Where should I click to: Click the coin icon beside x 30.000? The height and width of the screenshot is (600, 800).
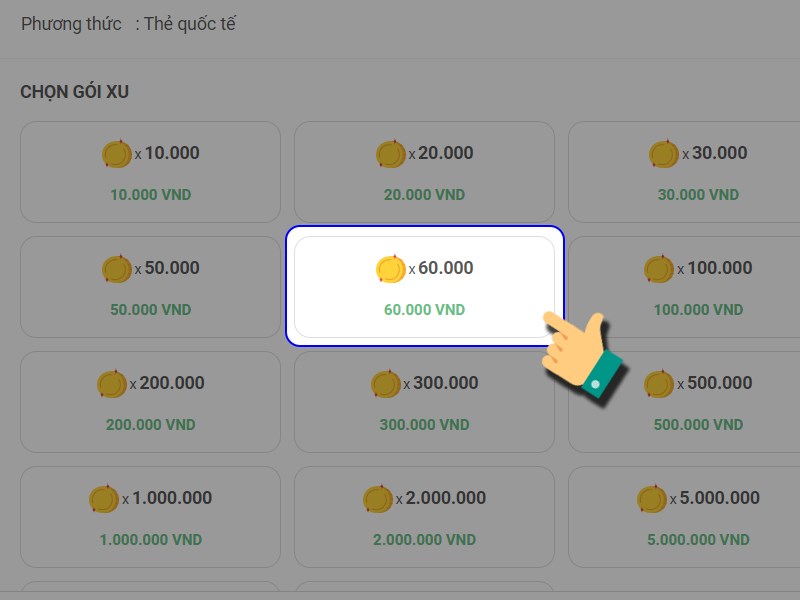(x=663, y=154)
